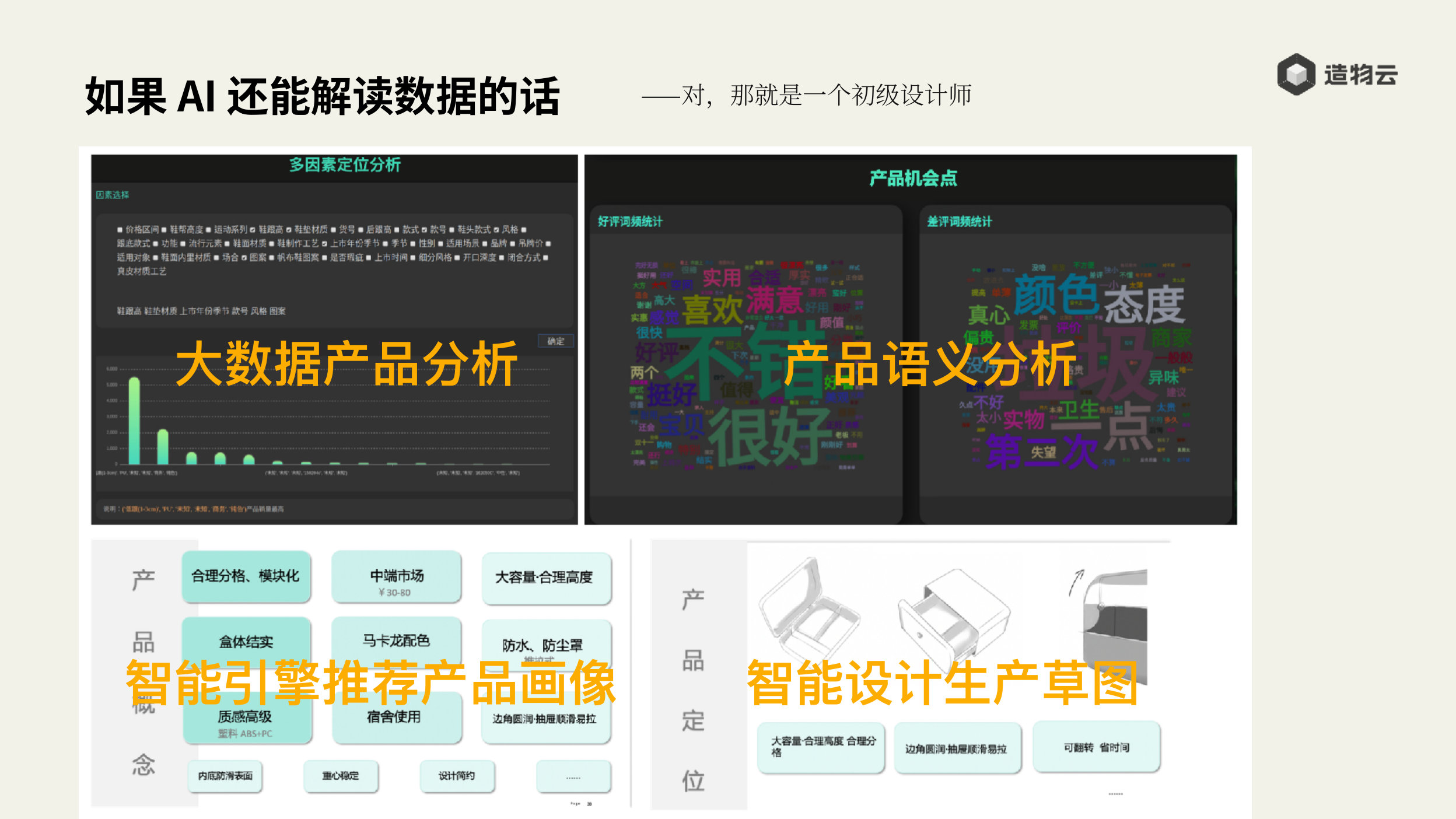Screen dimensions: 1456x819
Task: Select the 宿舍使用 concept card
Action: coord(397,717)
